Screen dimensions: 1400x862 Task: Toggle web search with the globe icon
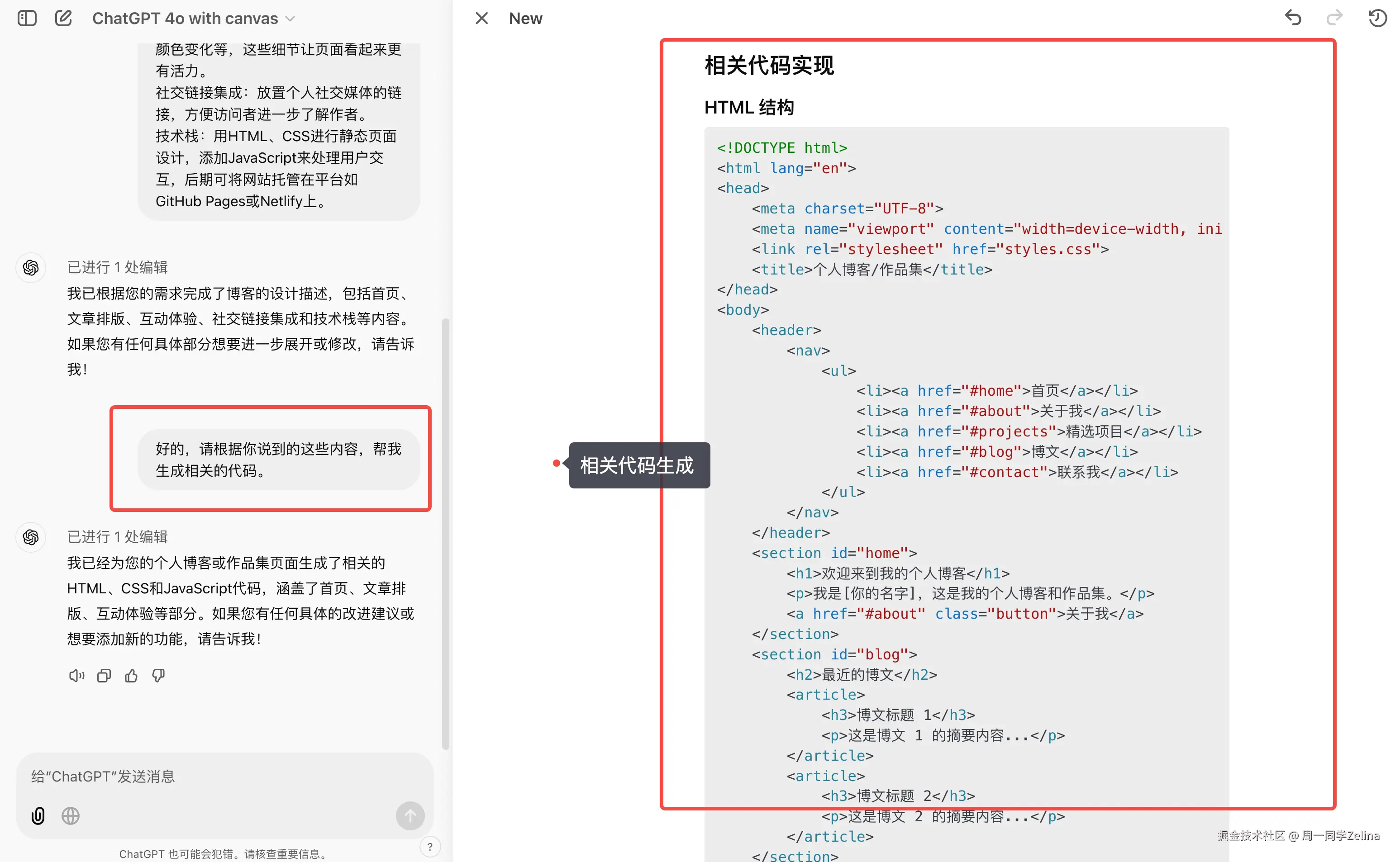[x=70, y=815]
